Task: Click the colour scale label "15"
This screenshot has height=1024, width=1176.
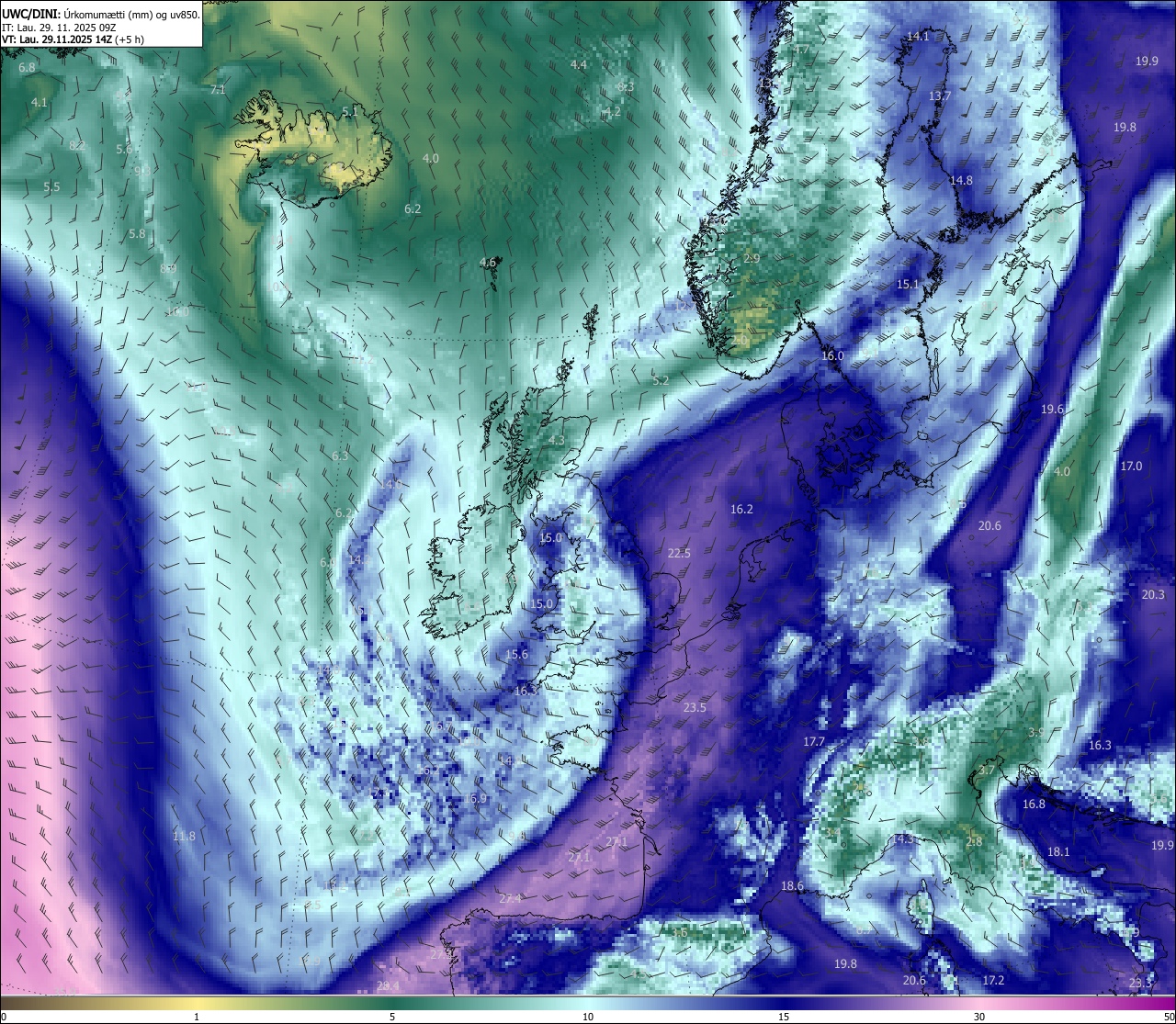Action: coord(784,1017)
